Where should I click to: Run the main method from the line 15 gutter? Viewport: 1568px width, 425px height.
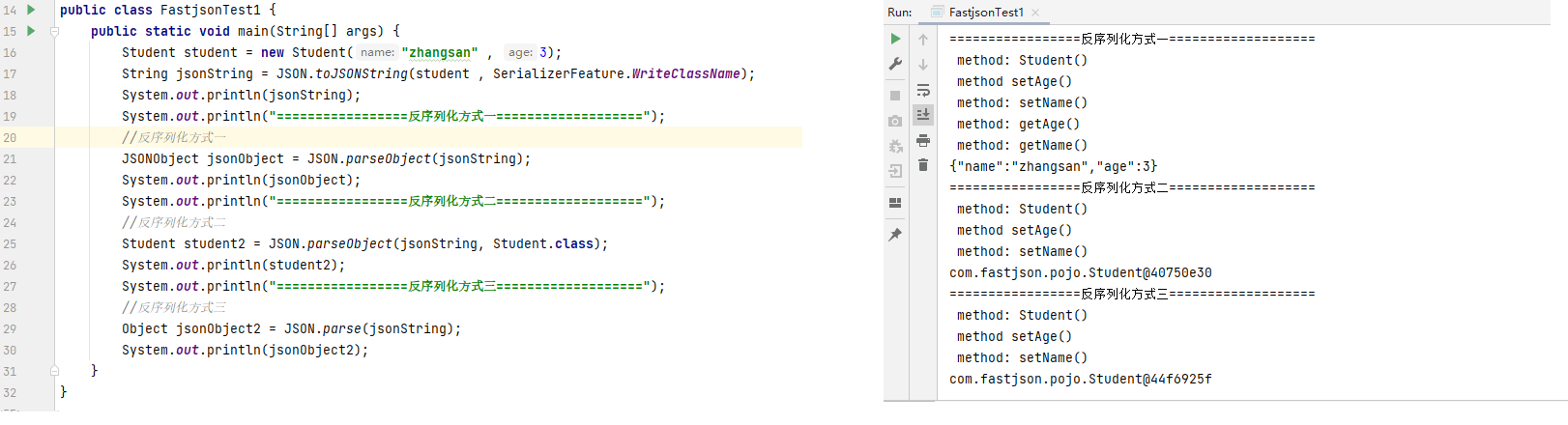(x=31, y=31)
